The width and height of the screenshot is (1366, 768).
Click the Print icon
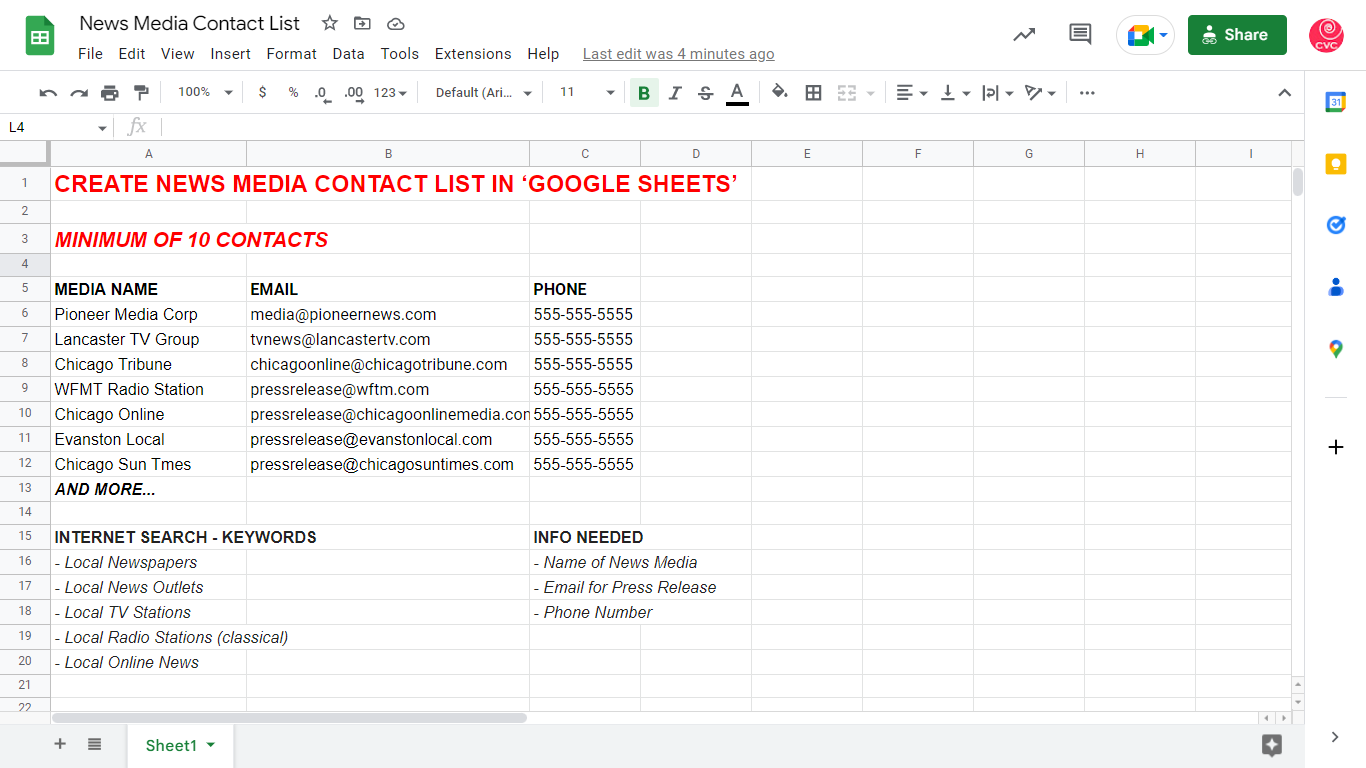pyautogui.click(x=110, y=93)
